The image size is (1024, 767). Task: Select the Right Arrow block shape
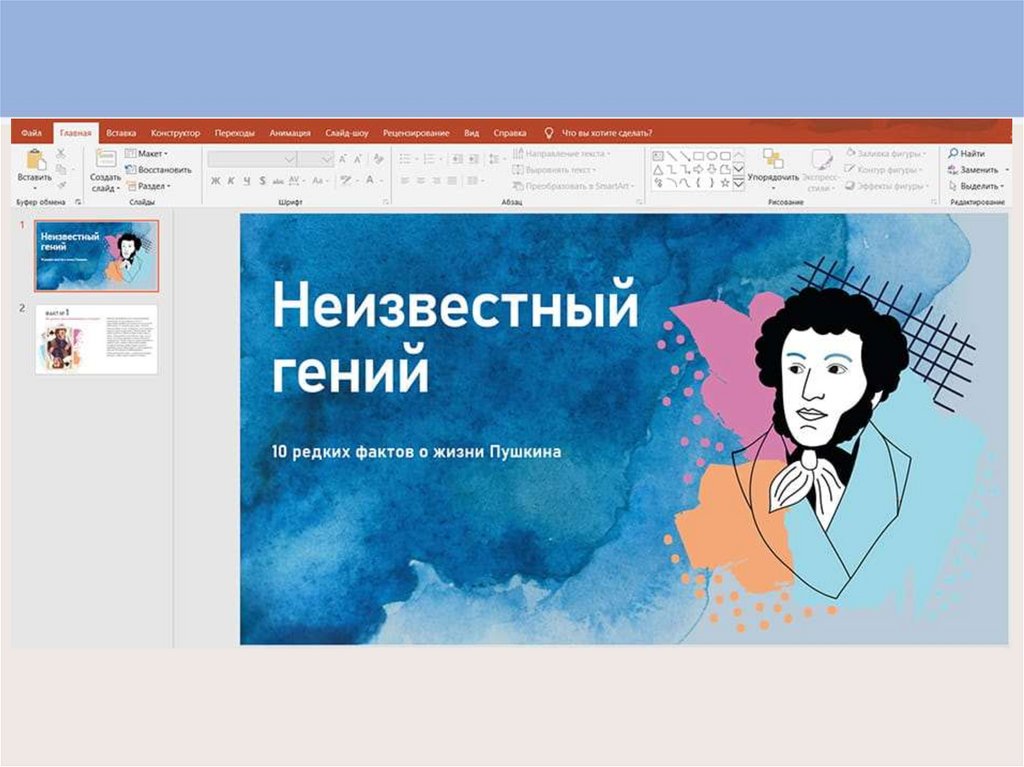click(698, 170)
